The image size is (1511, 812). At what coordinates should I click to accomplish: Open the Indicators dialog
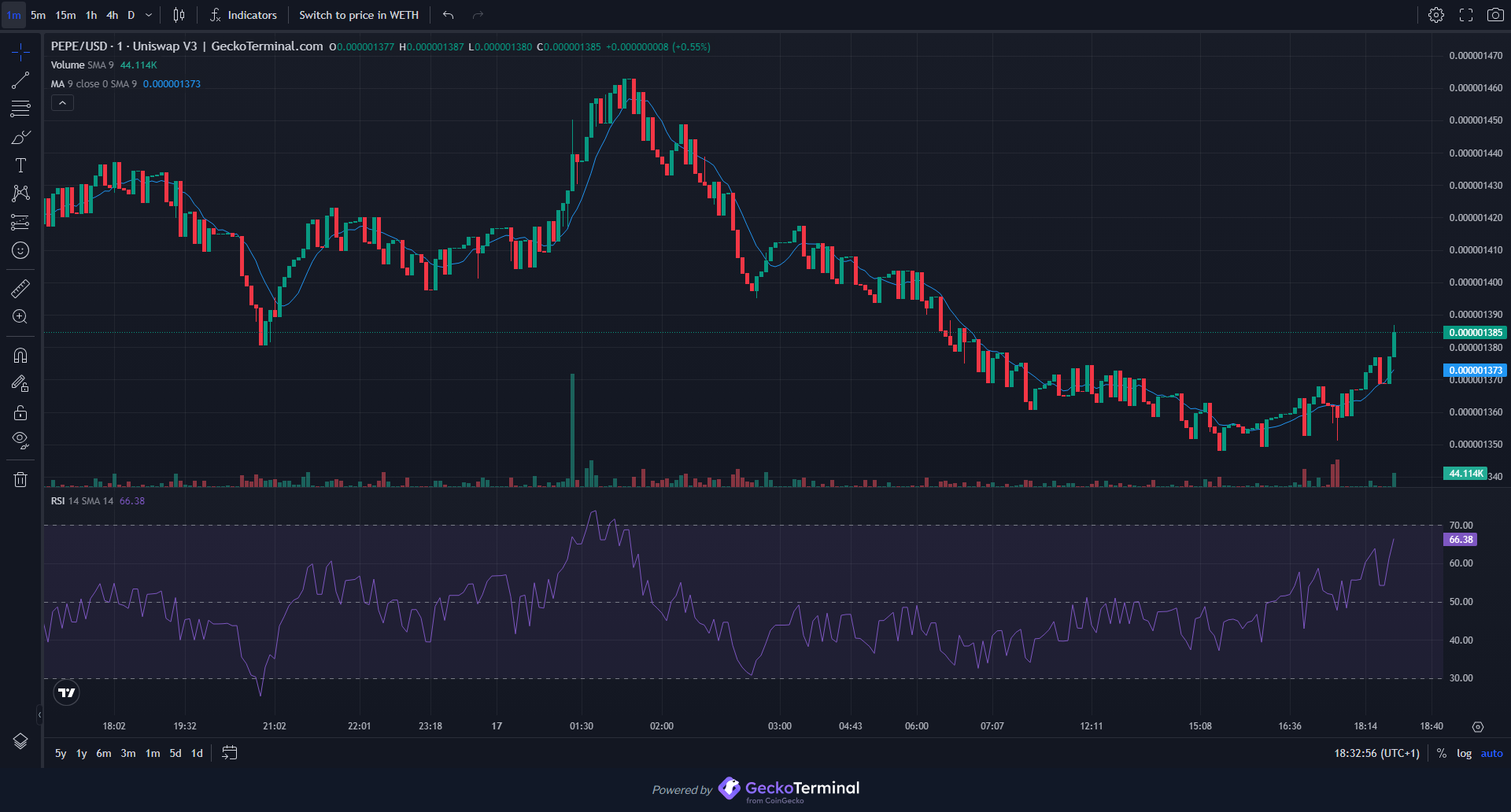(243, 15)
